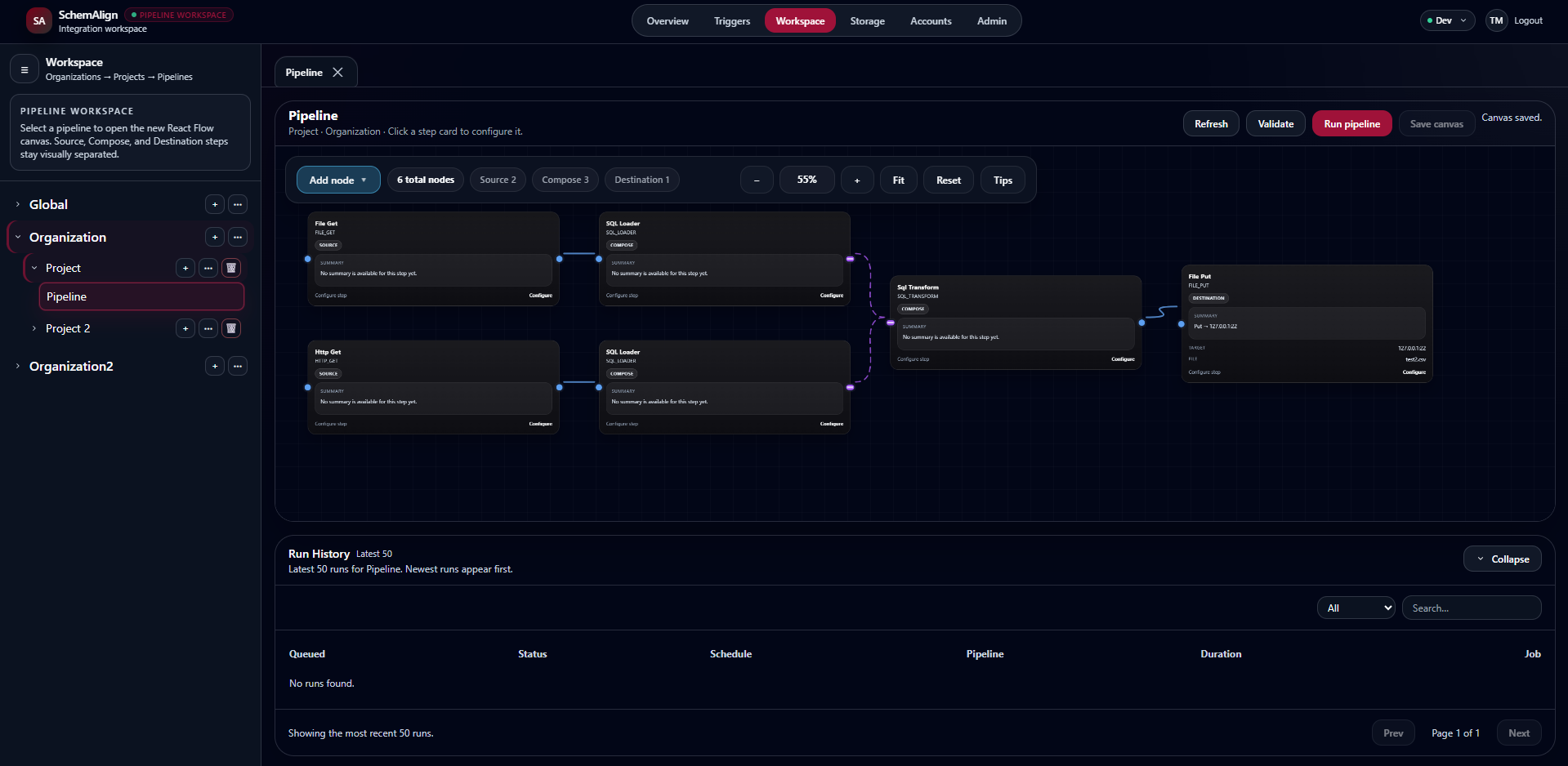
Task: Click the Validate button
Action: (1275, 124)
